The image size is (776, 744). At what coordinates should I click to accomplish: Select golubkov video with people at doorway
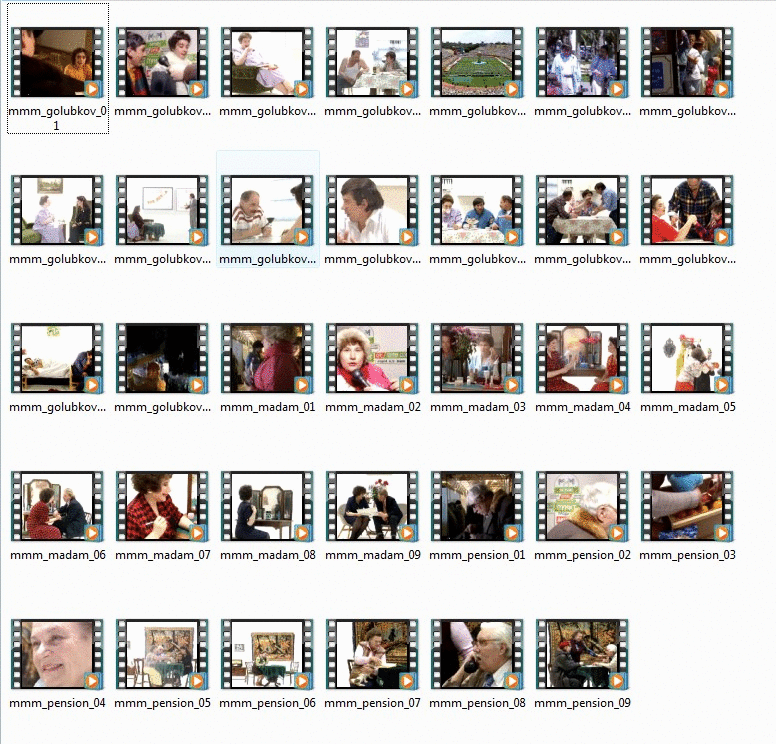(x=687, y=62)
